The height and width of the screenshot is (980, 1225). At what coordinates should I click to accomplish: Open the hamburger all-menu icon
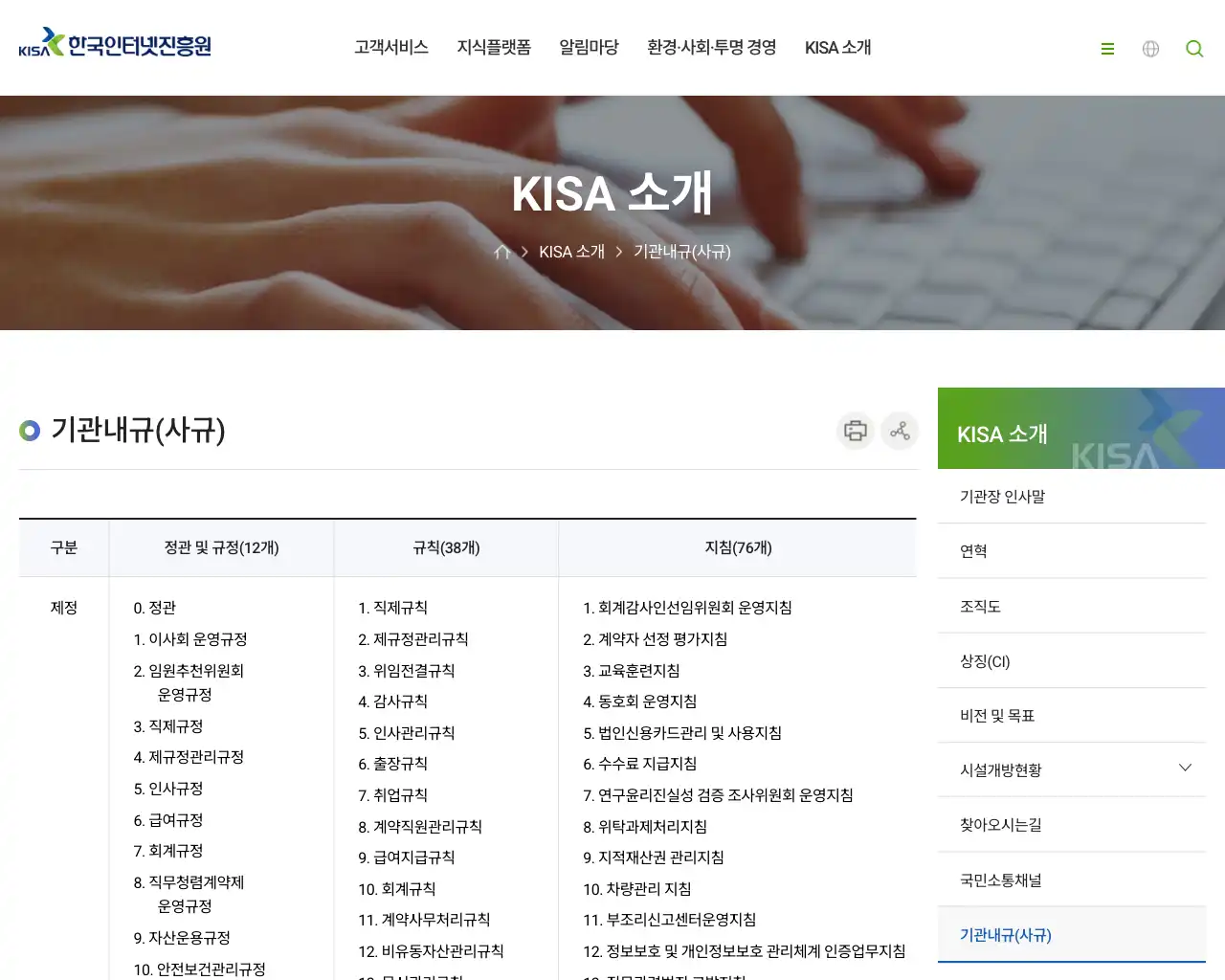[1107, 48]
